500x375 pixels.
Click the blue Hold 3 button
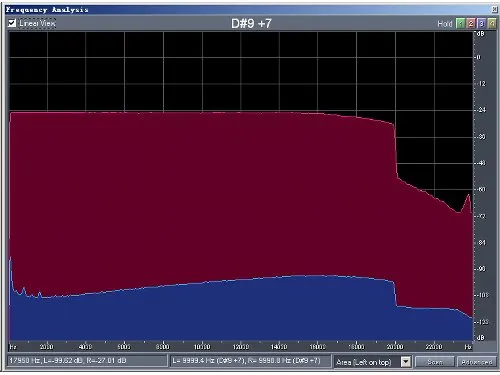pos(481,23)
